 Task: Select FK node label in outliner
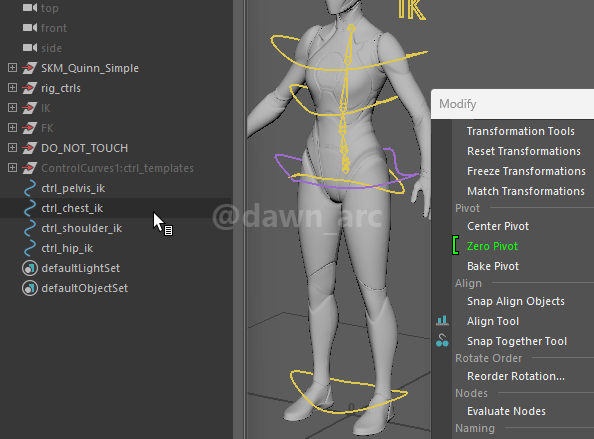[47, 128]
